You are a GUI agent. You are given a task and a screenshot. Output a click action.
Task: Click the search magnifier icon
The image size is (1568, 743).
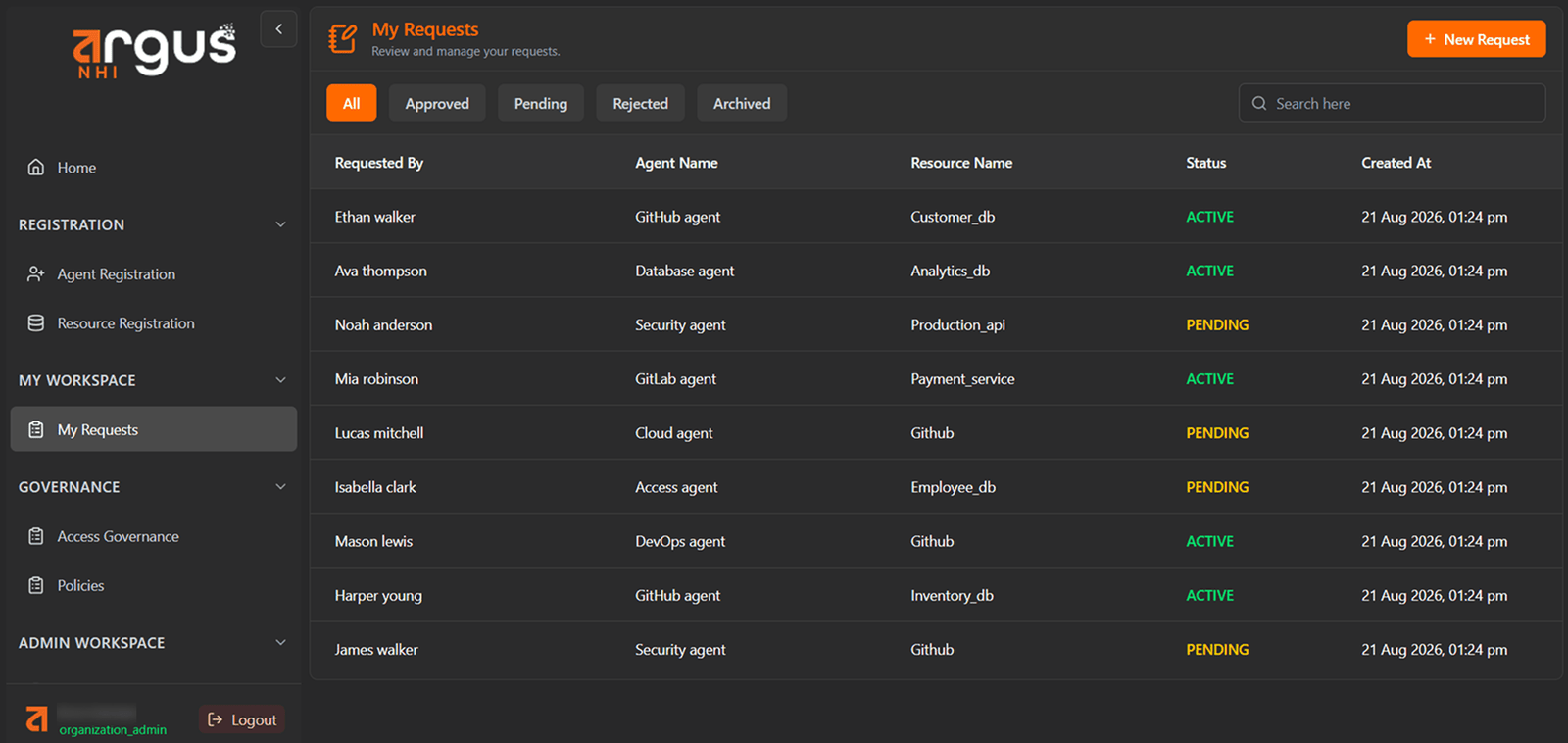(1259, 103)
